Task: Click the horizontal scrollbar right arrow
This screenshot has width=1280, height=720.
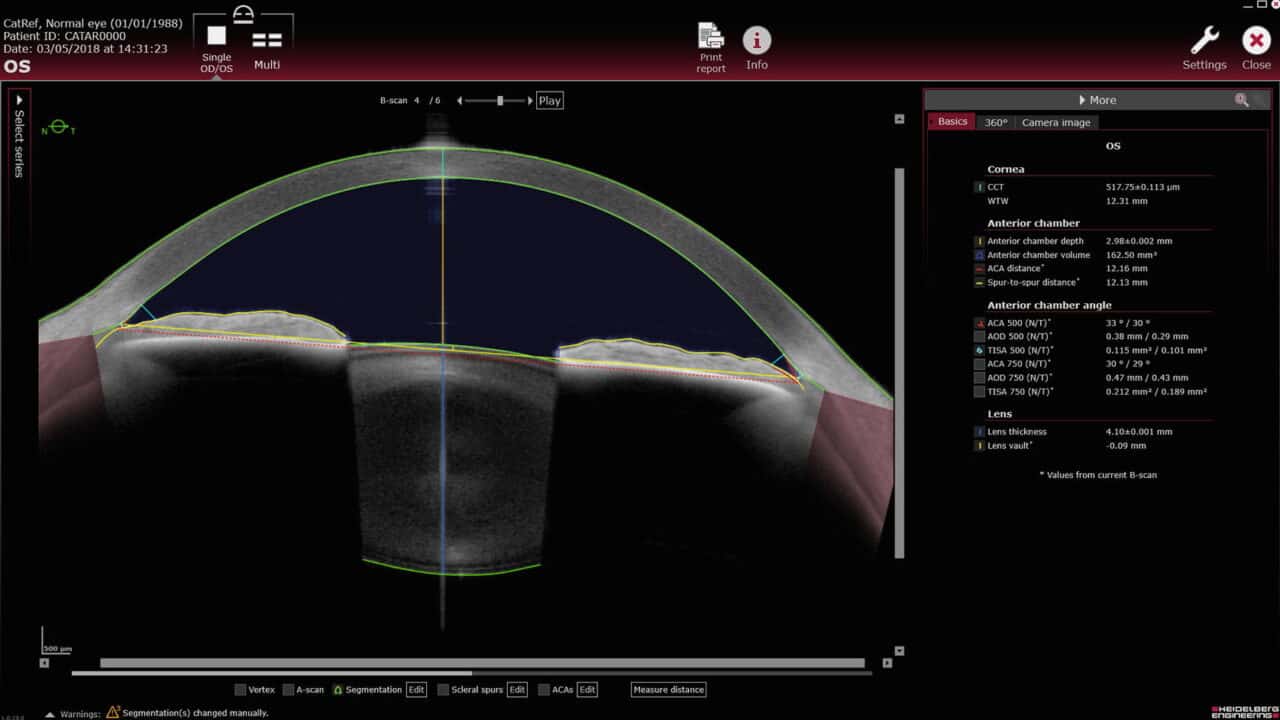Action: [887, 663]
